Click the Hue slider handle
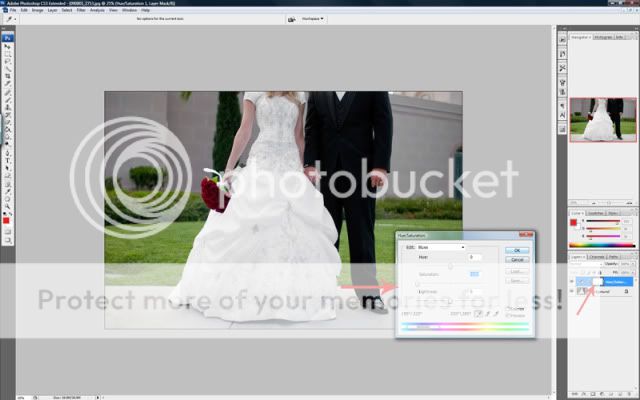Screen dimensions: 640x400 tap(451, 266)
